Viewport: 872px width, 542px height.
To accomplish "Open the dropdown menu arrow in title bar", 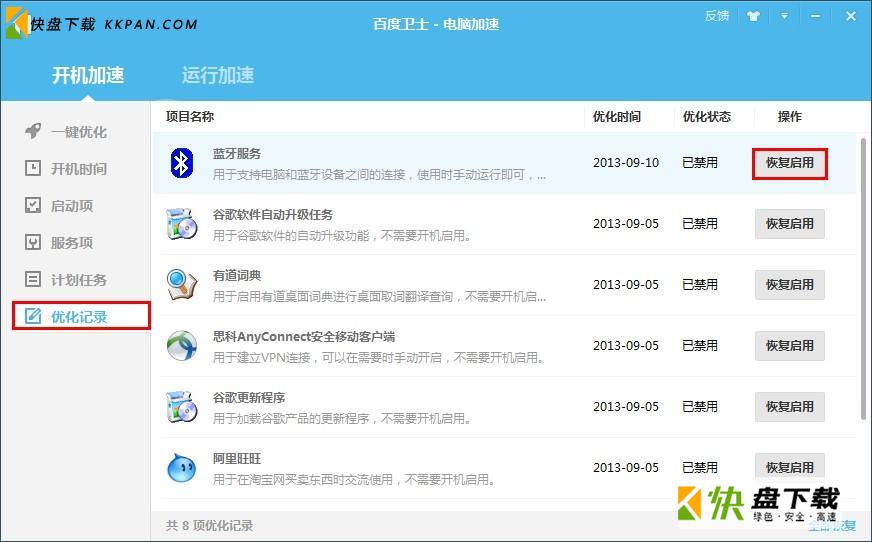I will click(784, 16).
